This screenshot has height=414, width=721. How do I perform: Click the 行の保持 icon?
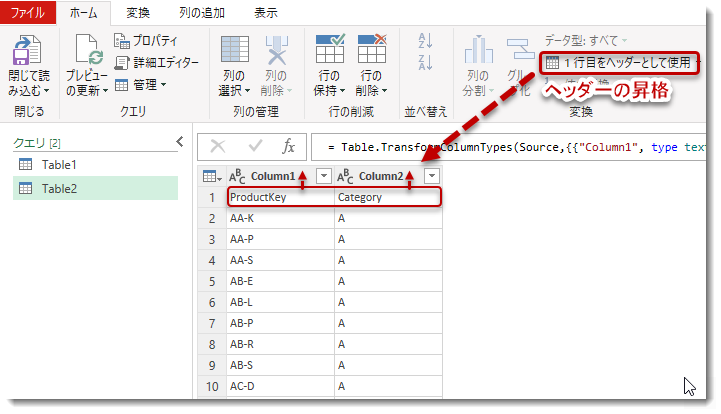point(330,48)
